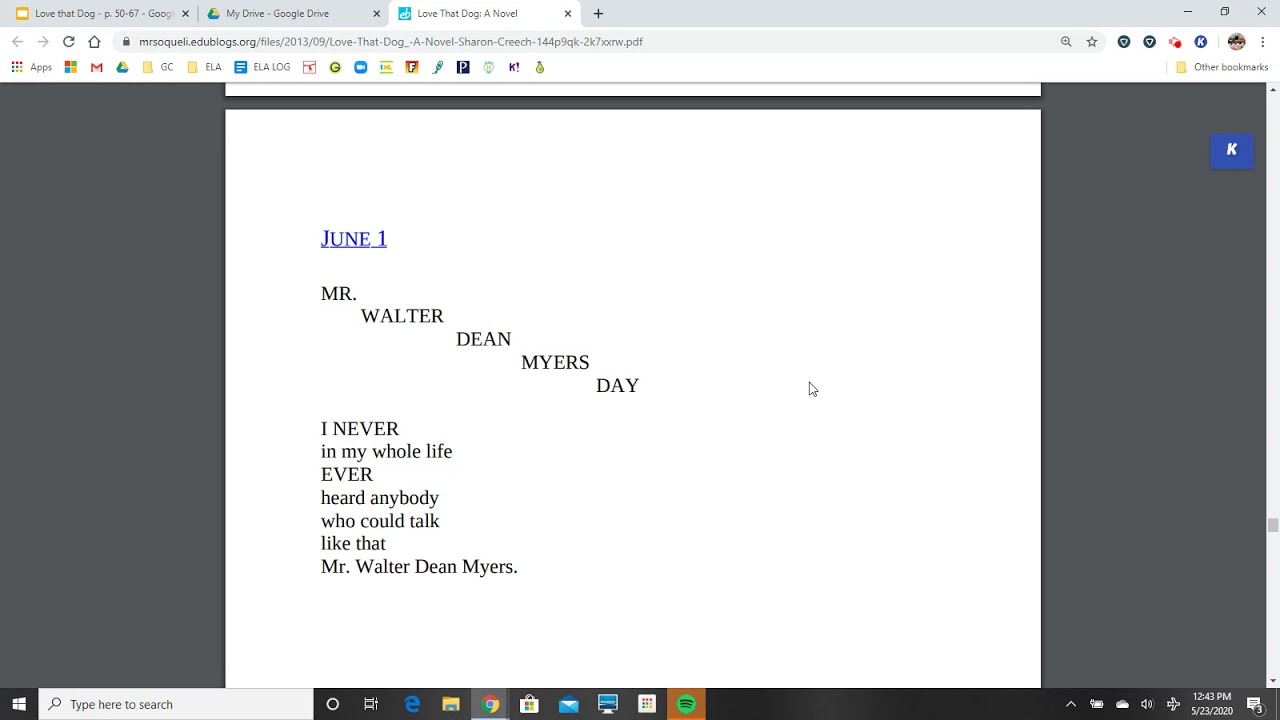Screen dimensions: 1280x720
Task: Open the volume control in system tray
Action: point(1147,704)
